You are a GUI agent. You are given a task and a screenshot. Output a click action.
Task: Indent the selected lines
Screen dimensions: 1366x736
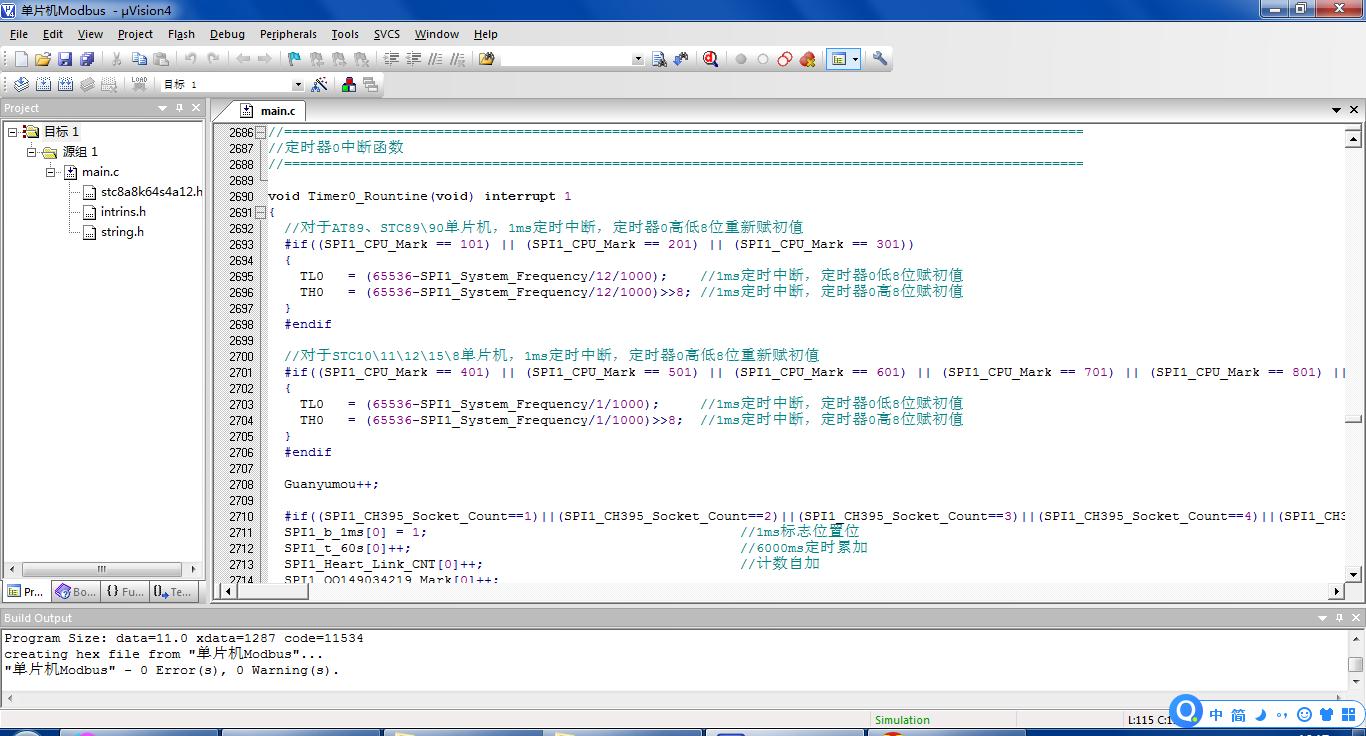391,59
